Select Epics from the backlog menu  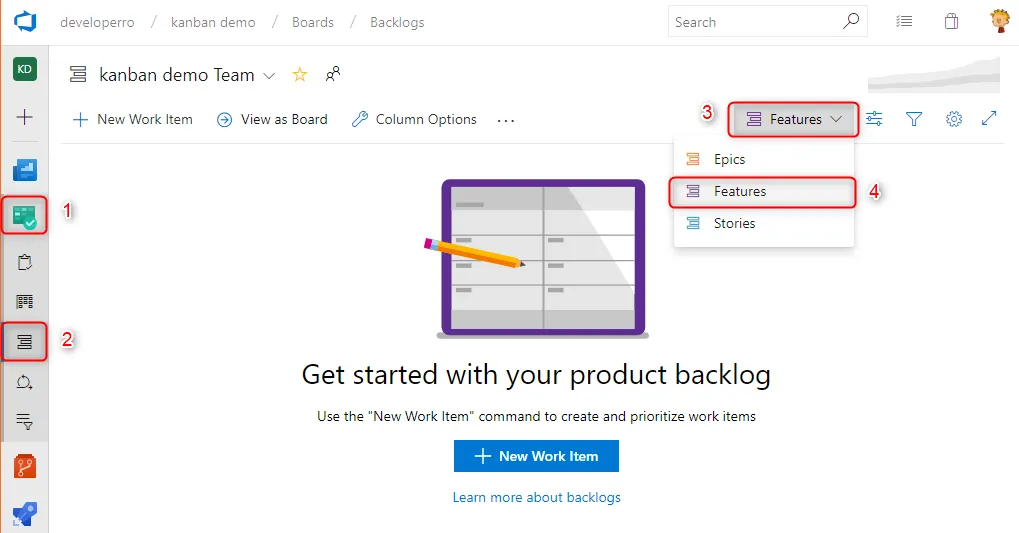pos(729,159)
